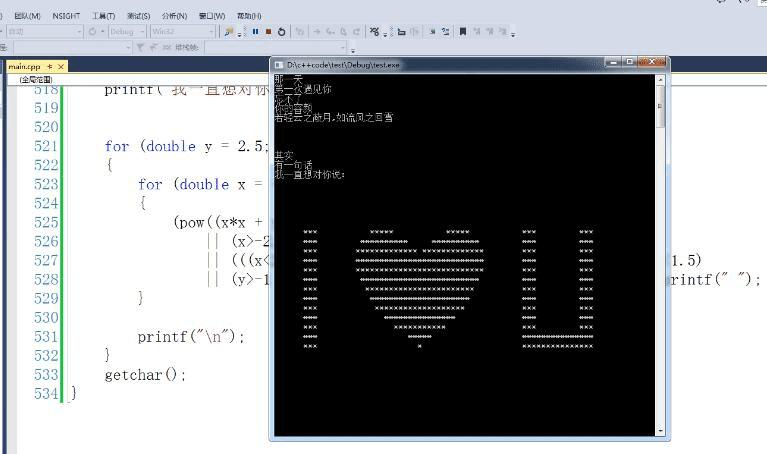
Task: Click the Show Next Statement arrow icon
Action: pyautogui.click(x=317, y=32)
